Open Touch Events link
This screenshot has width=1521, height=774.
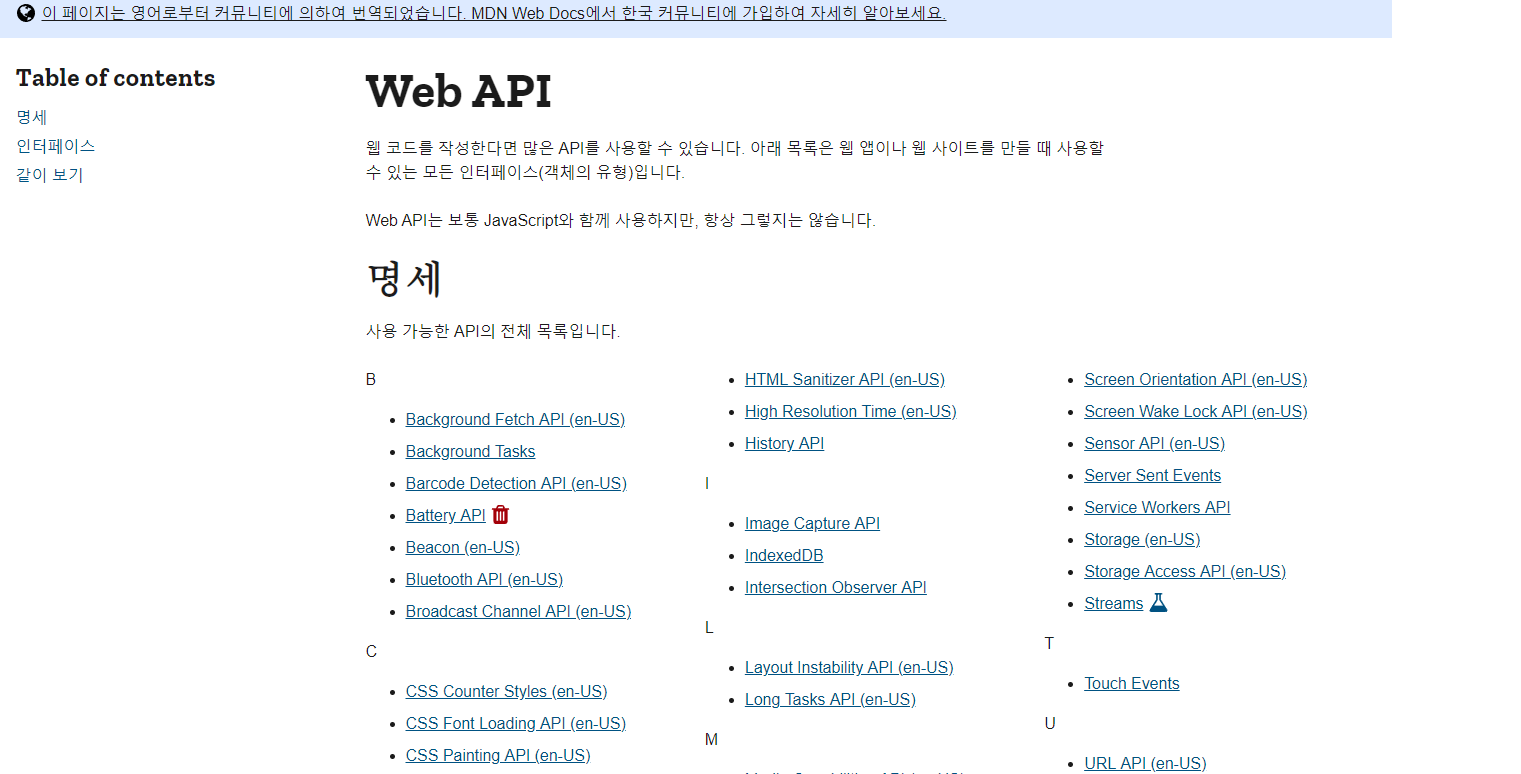click(1132, 683)
